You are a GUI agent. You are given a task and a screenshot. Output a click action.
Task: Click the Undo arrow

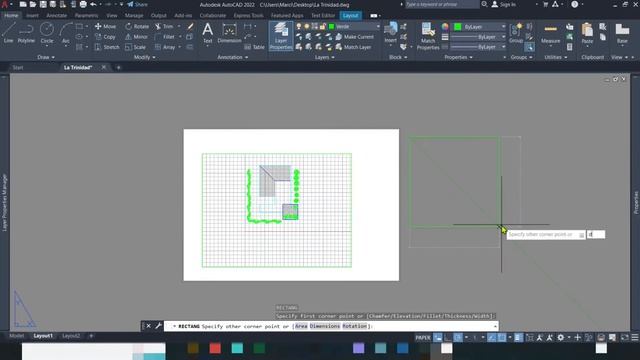93,4
